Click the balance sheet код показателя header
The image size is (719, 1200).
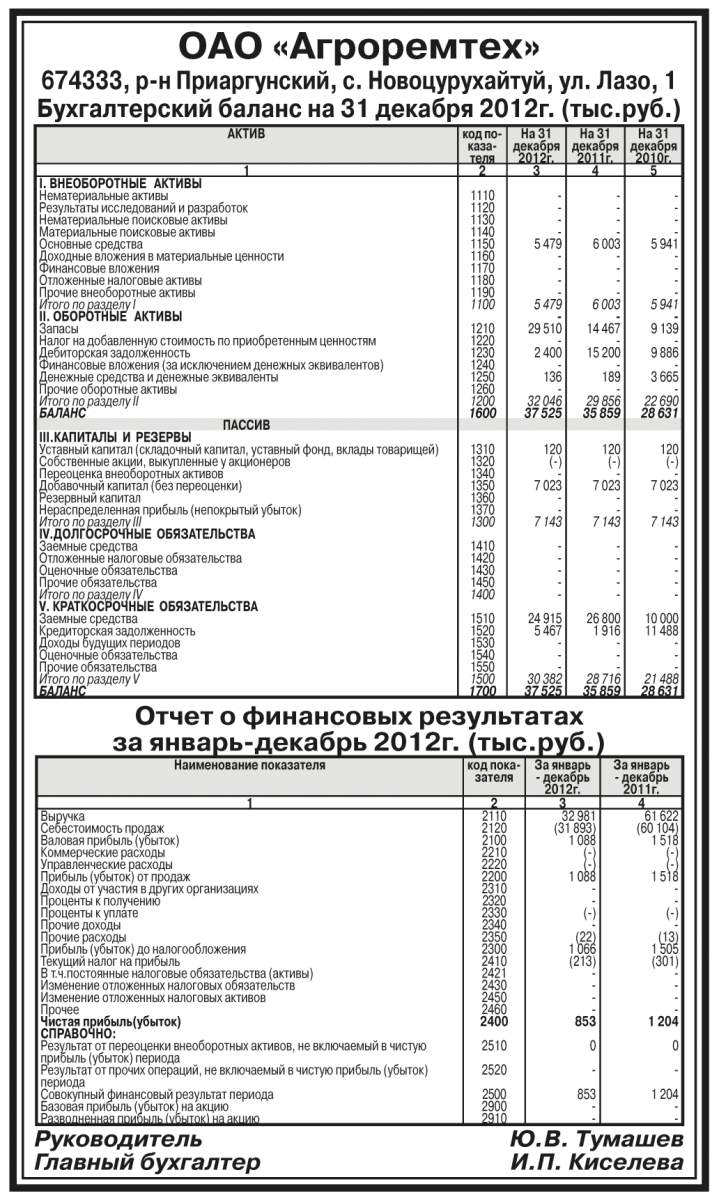tap(482, 145)
